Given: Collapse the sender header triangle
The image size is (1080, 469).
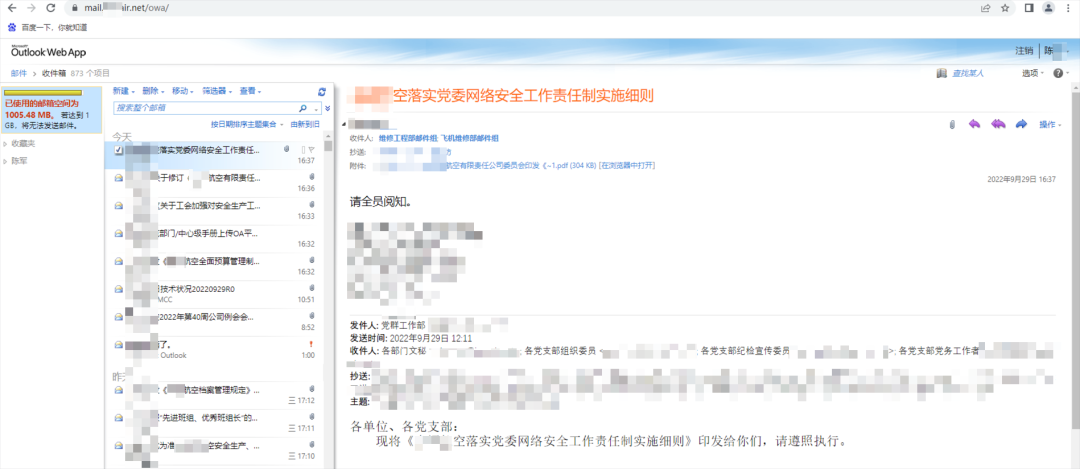Looking at the screenshot, I should click(x=344, y=125).
